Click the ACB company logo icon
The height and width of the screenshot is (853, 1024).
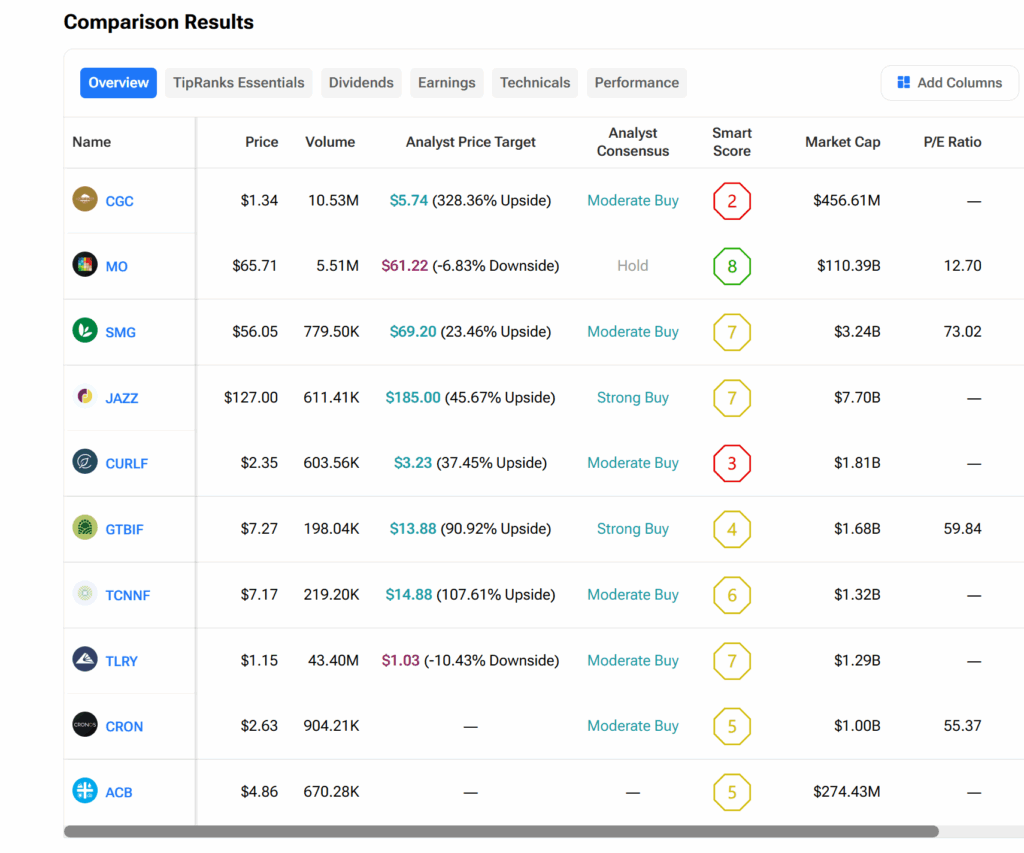[85, 790]
